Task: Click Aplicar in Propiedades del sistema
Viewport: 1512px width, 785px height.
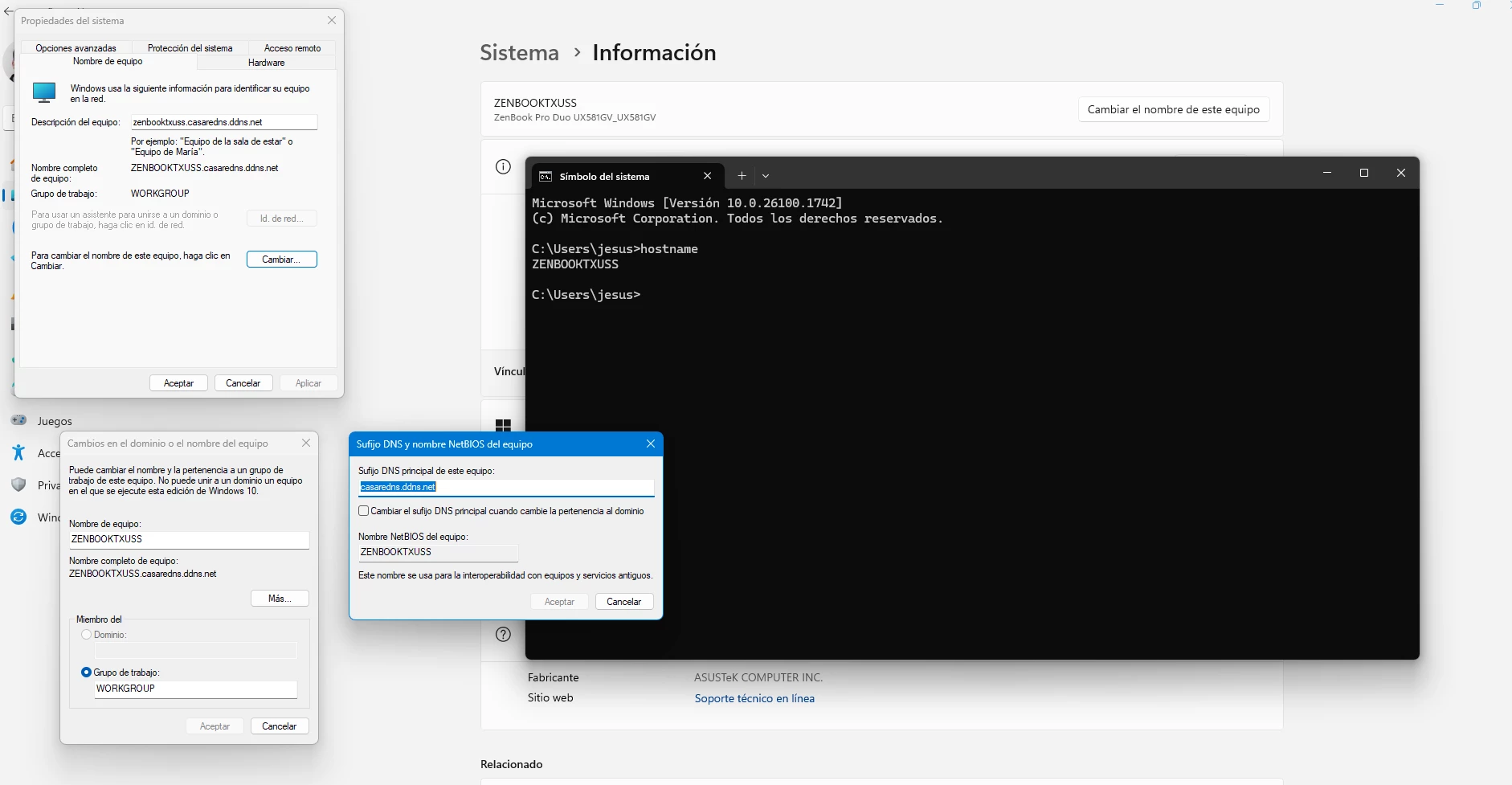Action: 309,383
